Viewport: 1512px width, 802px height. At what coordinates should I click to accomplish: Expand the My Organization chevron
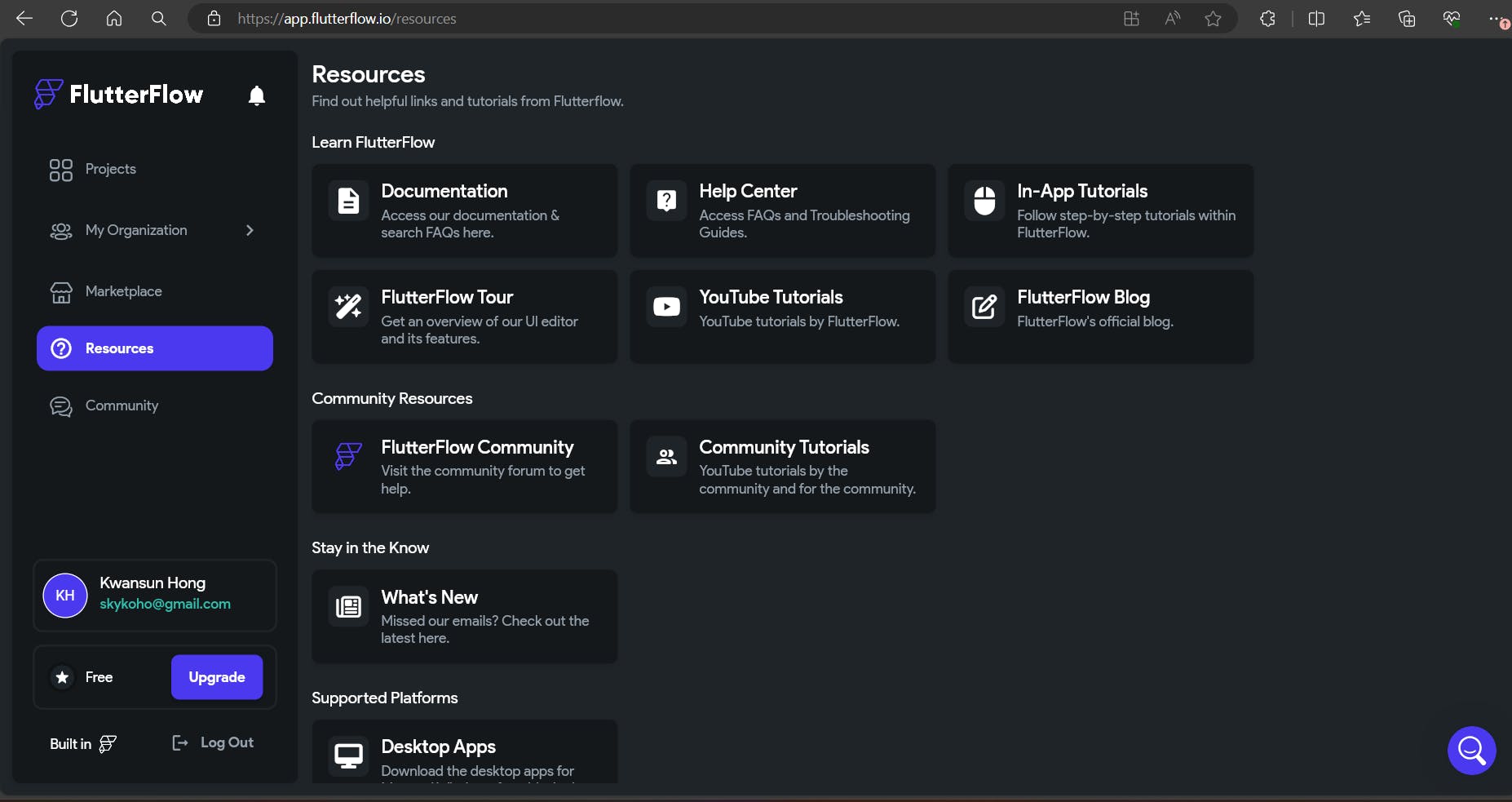pos(250,230)
